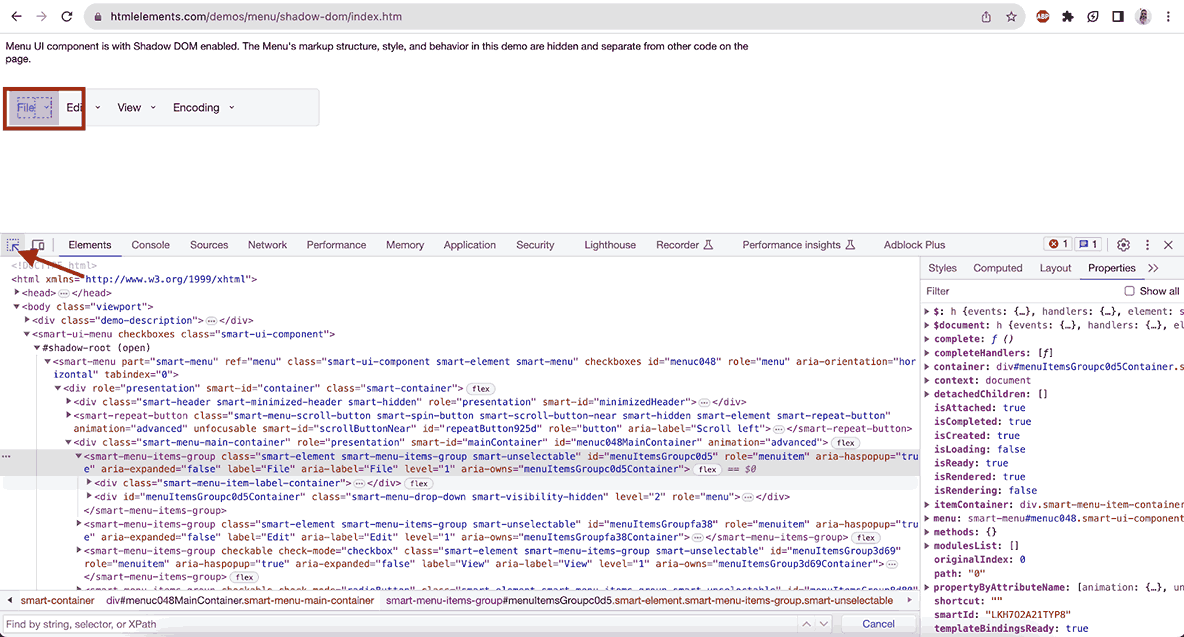The height and width of the screenshot is (637, 1184).
Task: Click the console message counter icon
Action: point(1089,243)
